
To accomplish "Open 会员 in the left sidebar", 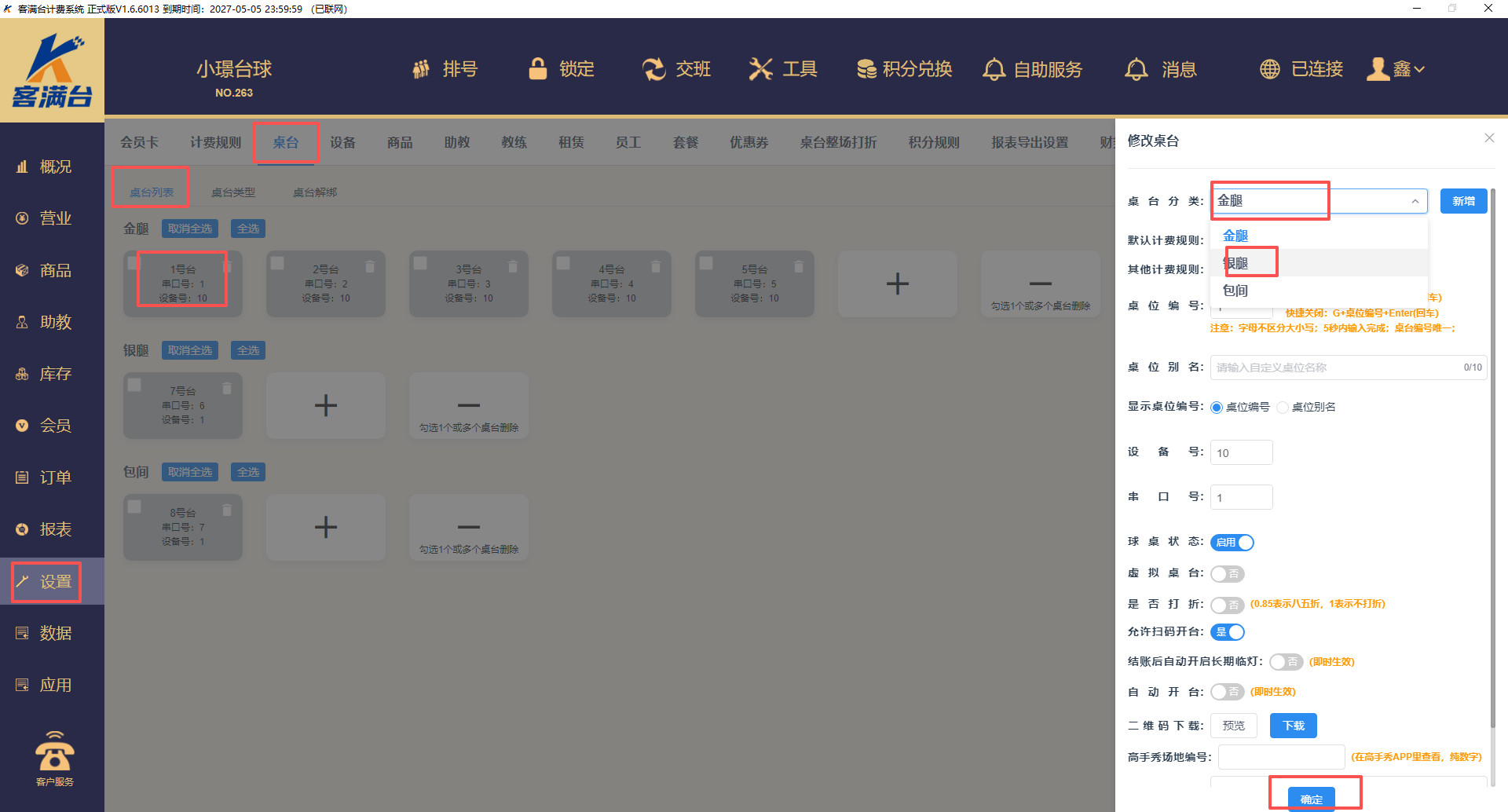I will pos(55,426).
